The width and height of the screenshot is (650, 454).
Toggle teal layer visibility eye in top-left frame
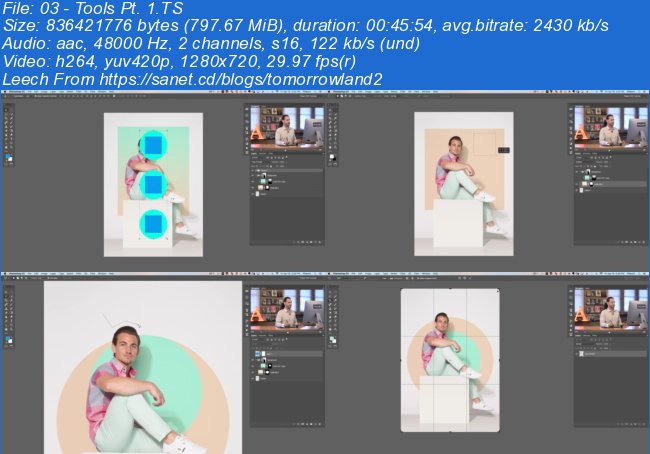[253, 182]
